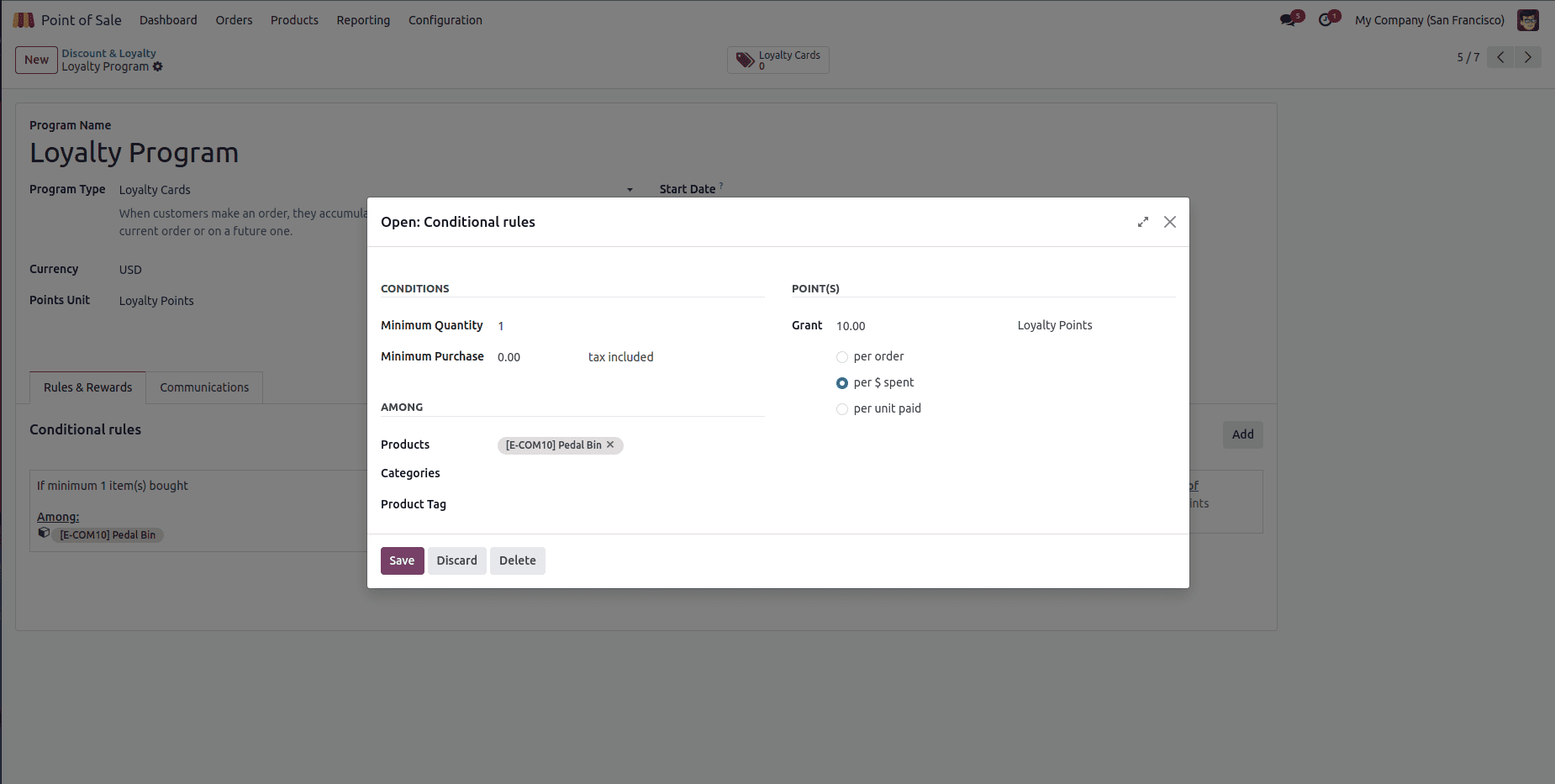The image size is (1555, 784).
Task: Select the per unit paid option
Action: point(842,409)
